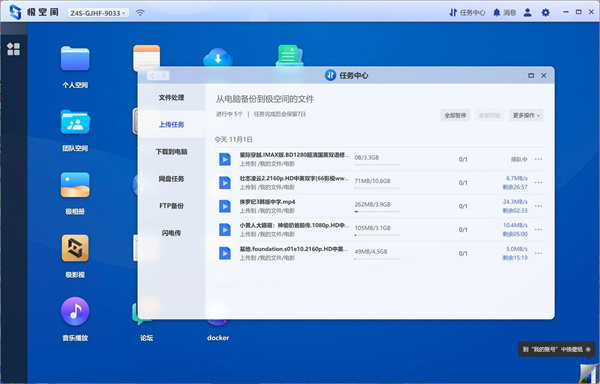The height and width of the screenshot is (384, 600).
Task: Open the 音乐播放 music player icon
Action: pyautogui.click(x=75, y=311)
